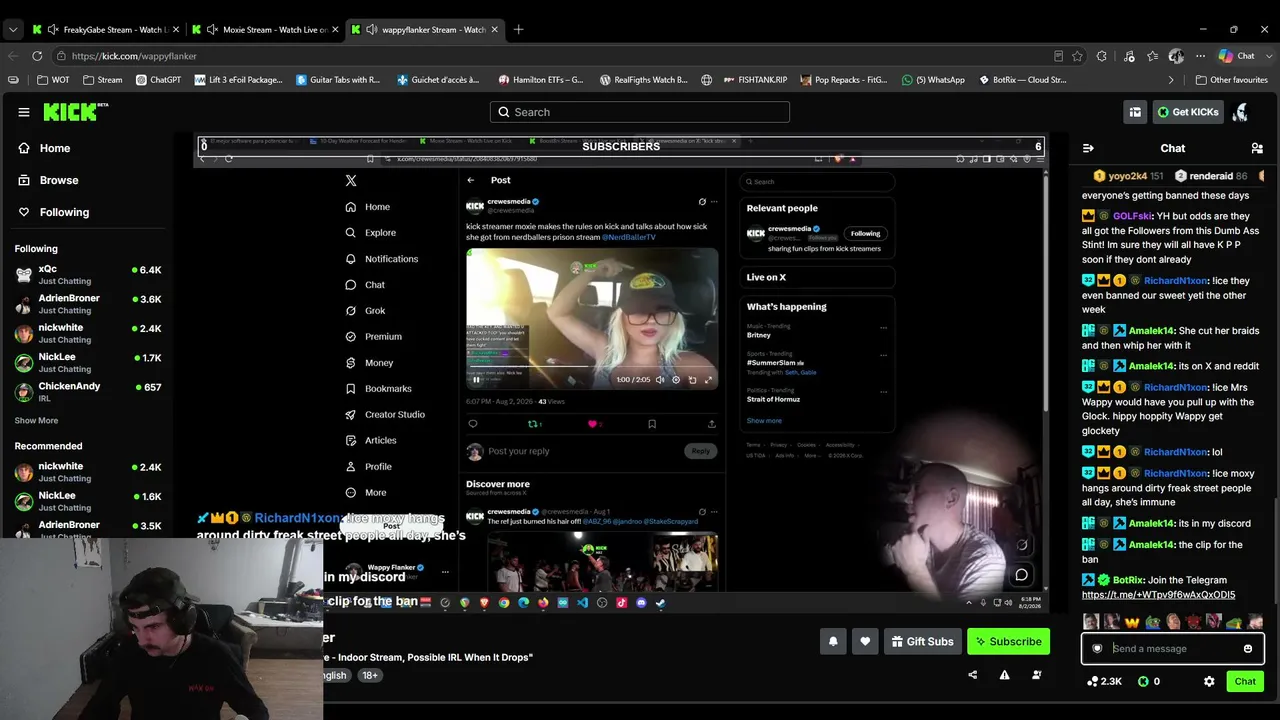Enable stream notifications with the bell icon
Screen dimensions: 1280x720
point(833,642)
